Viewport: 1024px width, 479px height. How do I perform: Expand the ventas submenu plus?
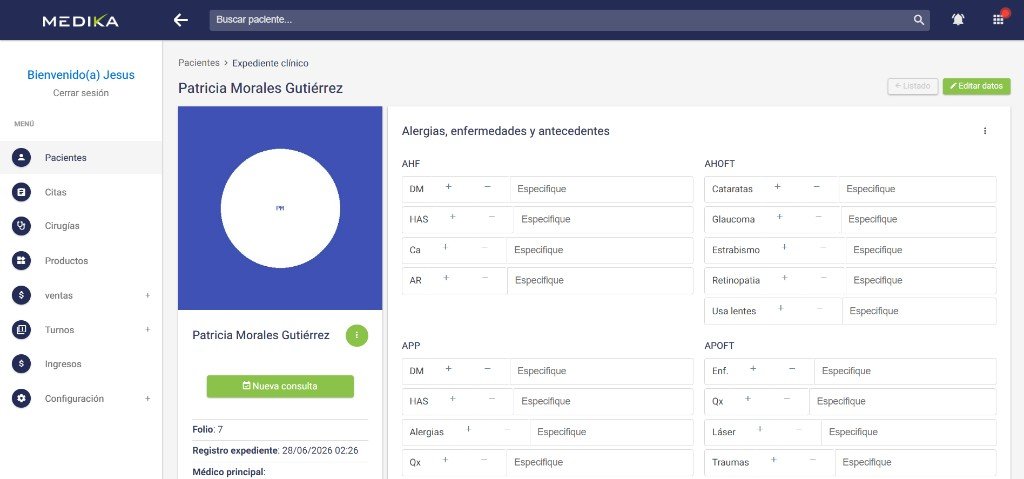pyautogui.click(x=148, y=295)
